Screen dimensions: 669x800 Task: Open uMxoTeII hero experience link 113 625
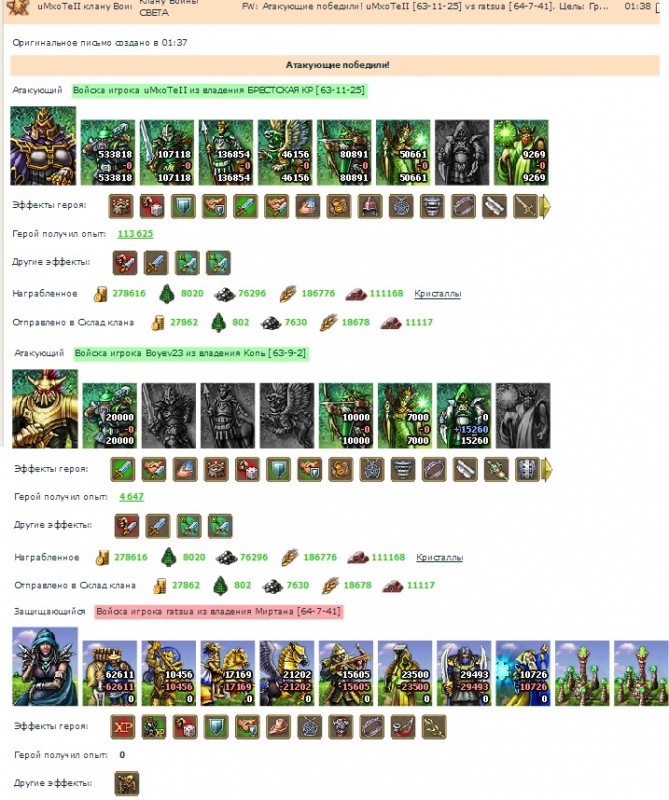pyautogui.click(x=135, y=234)
